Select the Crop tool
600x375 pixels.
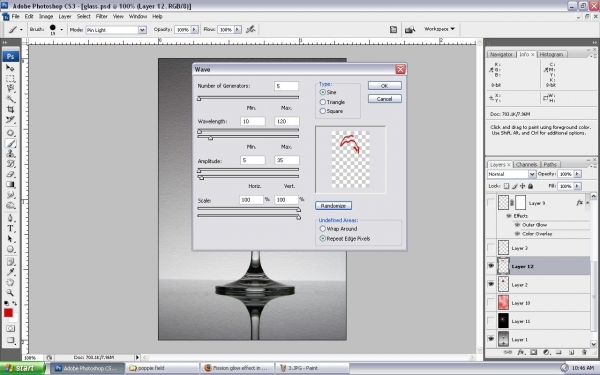tap(10, 109)
